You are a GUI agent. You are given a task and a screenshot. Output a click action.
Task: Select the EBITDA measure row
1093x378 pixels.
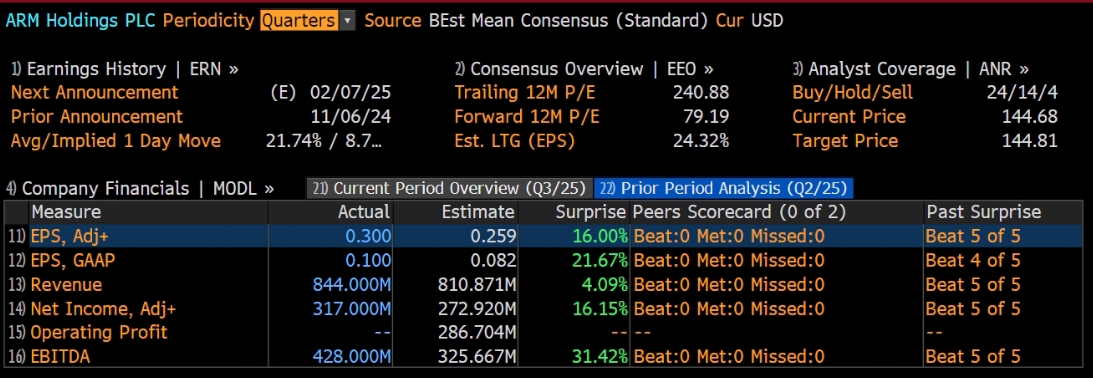tap(544, 356)
